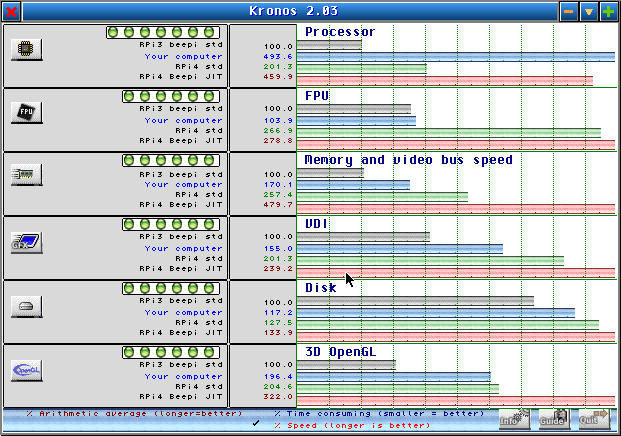Click the Processor test chip icon
Image resolution: width=621 pixels, height=436 pixels.
pyautogui.click(x=27, y=50)
